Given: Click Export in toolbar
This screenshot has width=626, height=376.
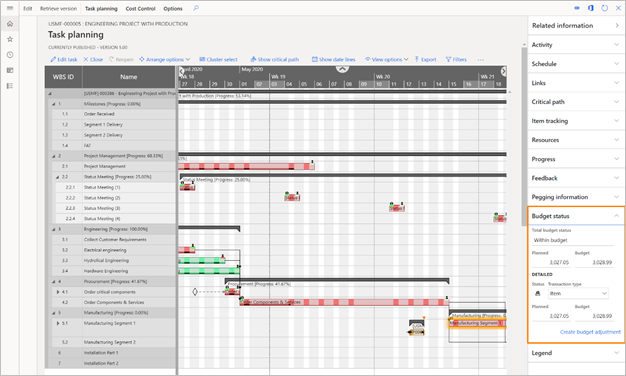Looking at the screenshot, I should click(425, 59).
